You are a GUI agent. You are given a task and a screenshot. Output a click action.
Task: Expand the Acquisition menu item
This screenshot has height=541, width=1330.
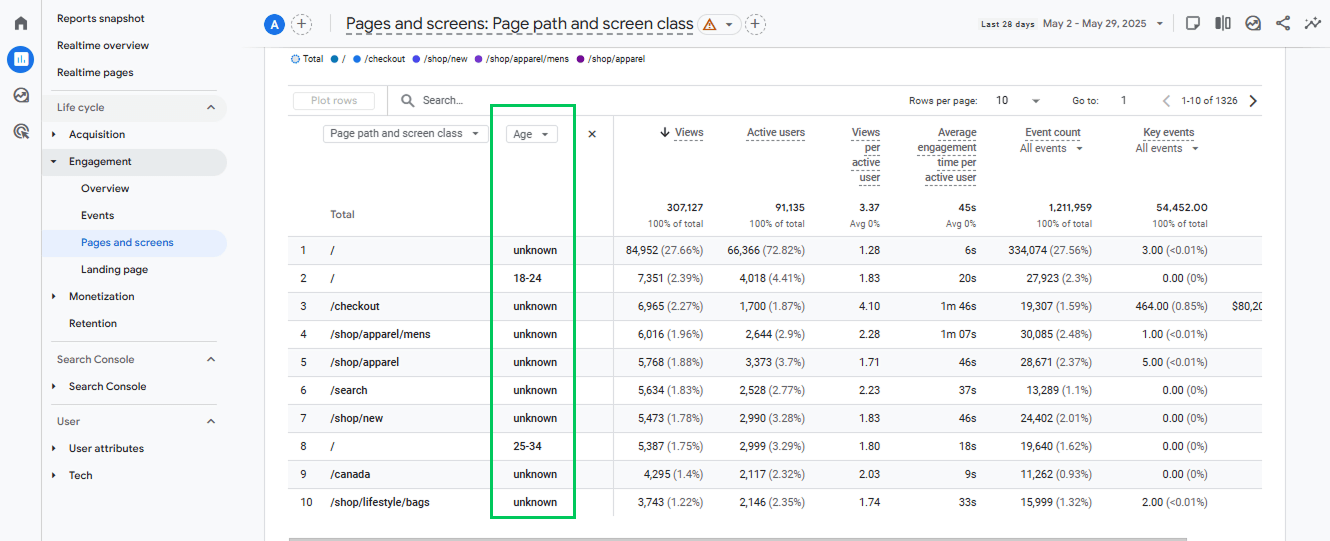[97, 134]
